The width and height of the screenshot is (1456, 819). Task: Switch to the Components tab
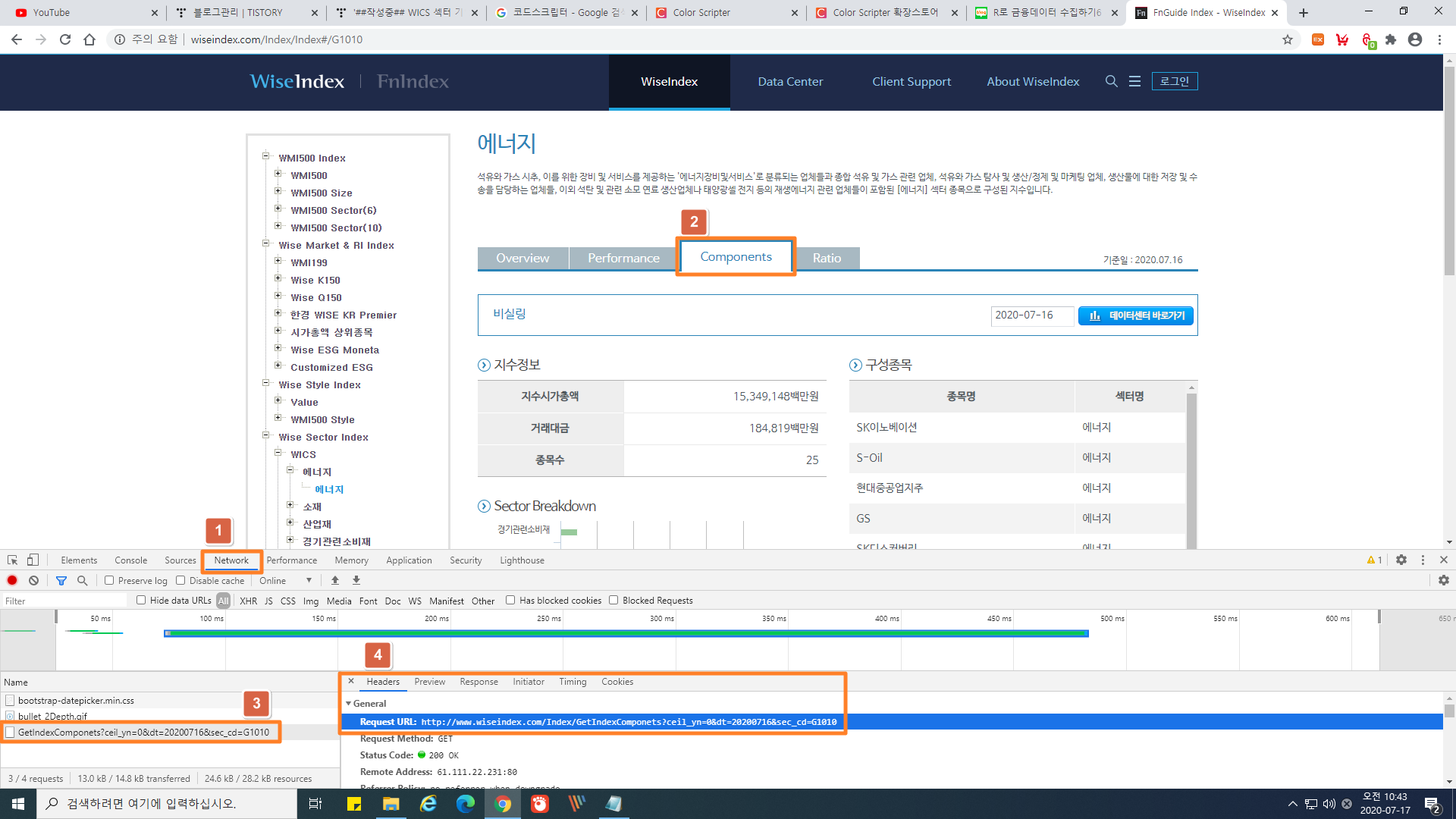[x=736, y=257]
